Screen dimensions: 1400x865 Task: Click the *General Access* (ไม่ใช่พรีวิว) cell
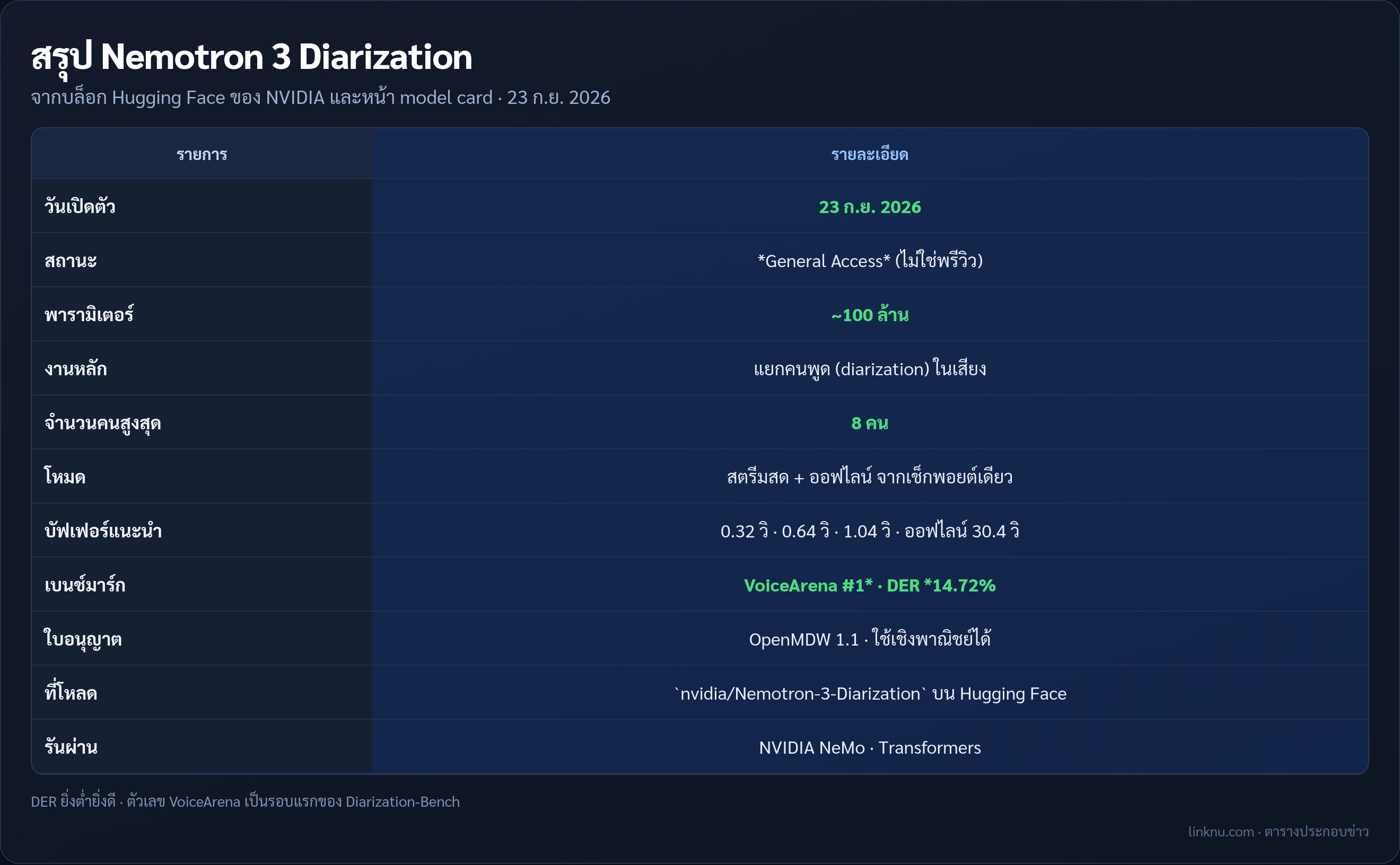869,260
